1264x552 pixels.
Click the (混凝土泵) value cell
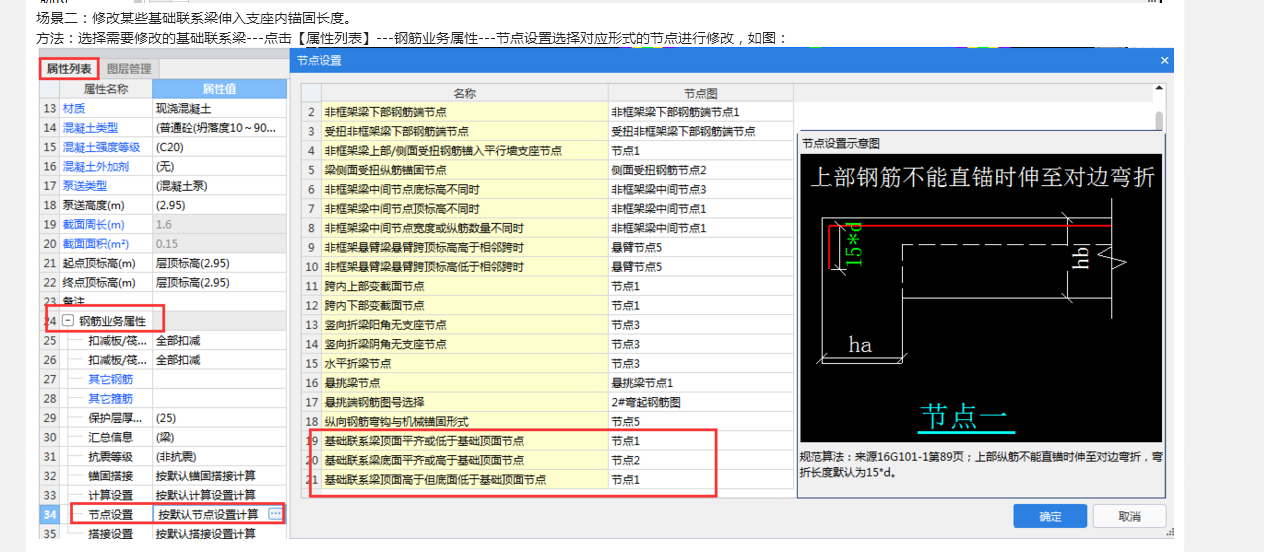pyautogui.click(x=219, y=186)
